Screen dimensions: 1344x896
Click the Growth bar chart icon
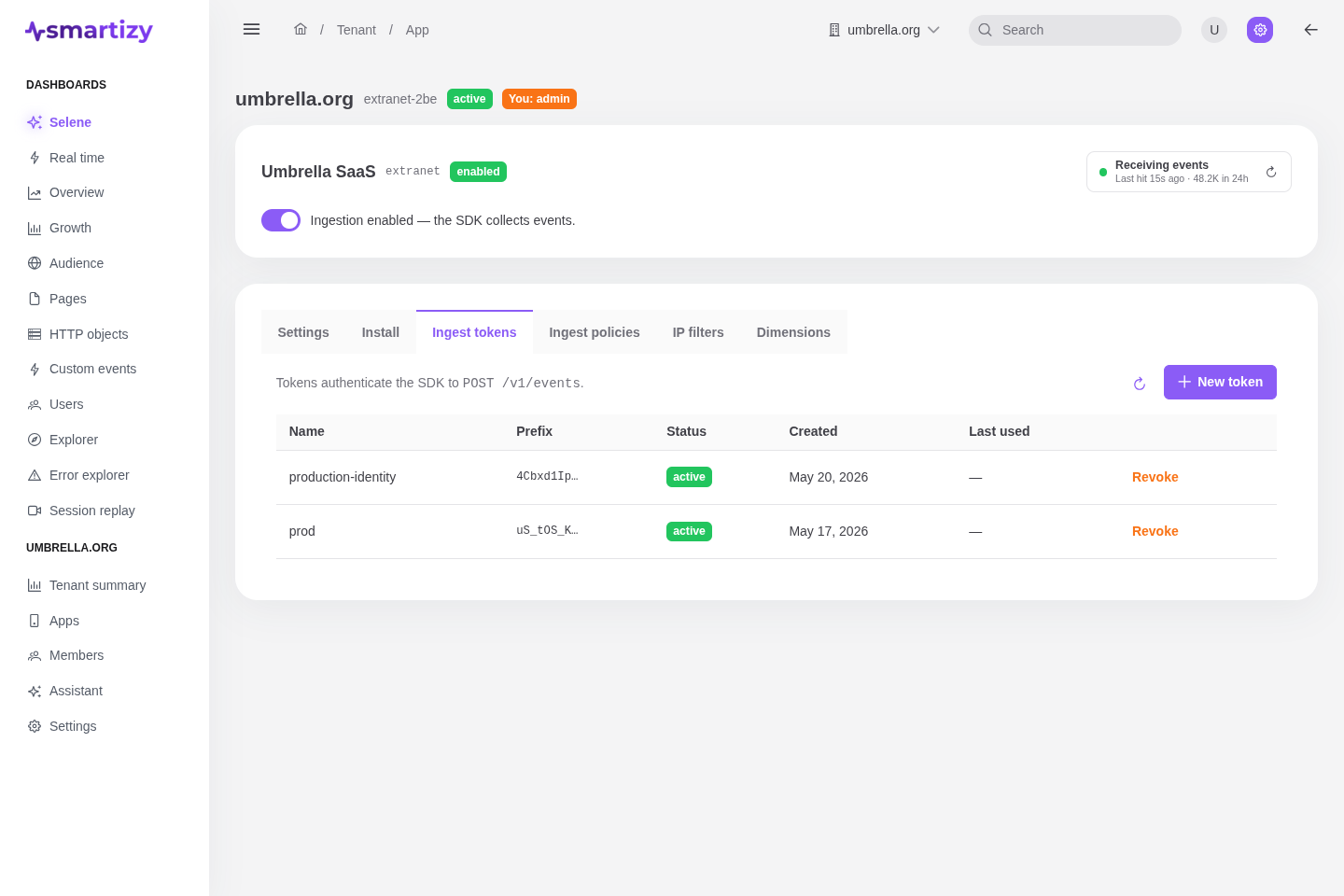[x=35, y=229]
